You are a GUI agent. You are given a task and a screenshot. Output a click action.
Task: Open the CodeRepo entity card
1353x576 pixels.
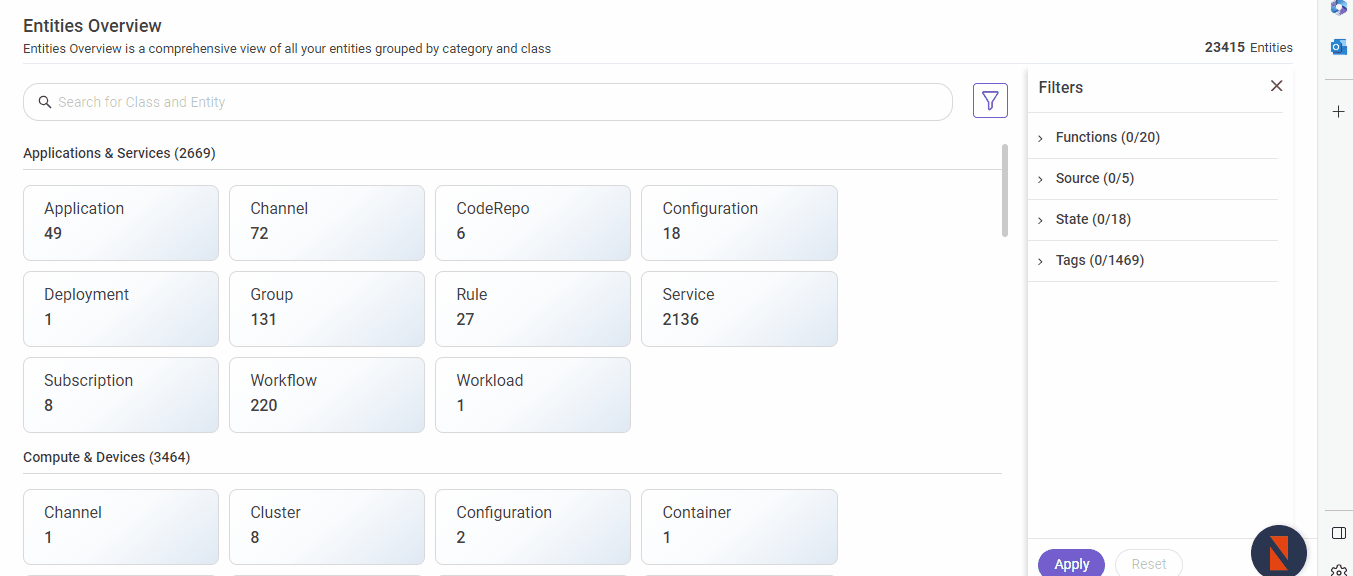pos(533,223)
